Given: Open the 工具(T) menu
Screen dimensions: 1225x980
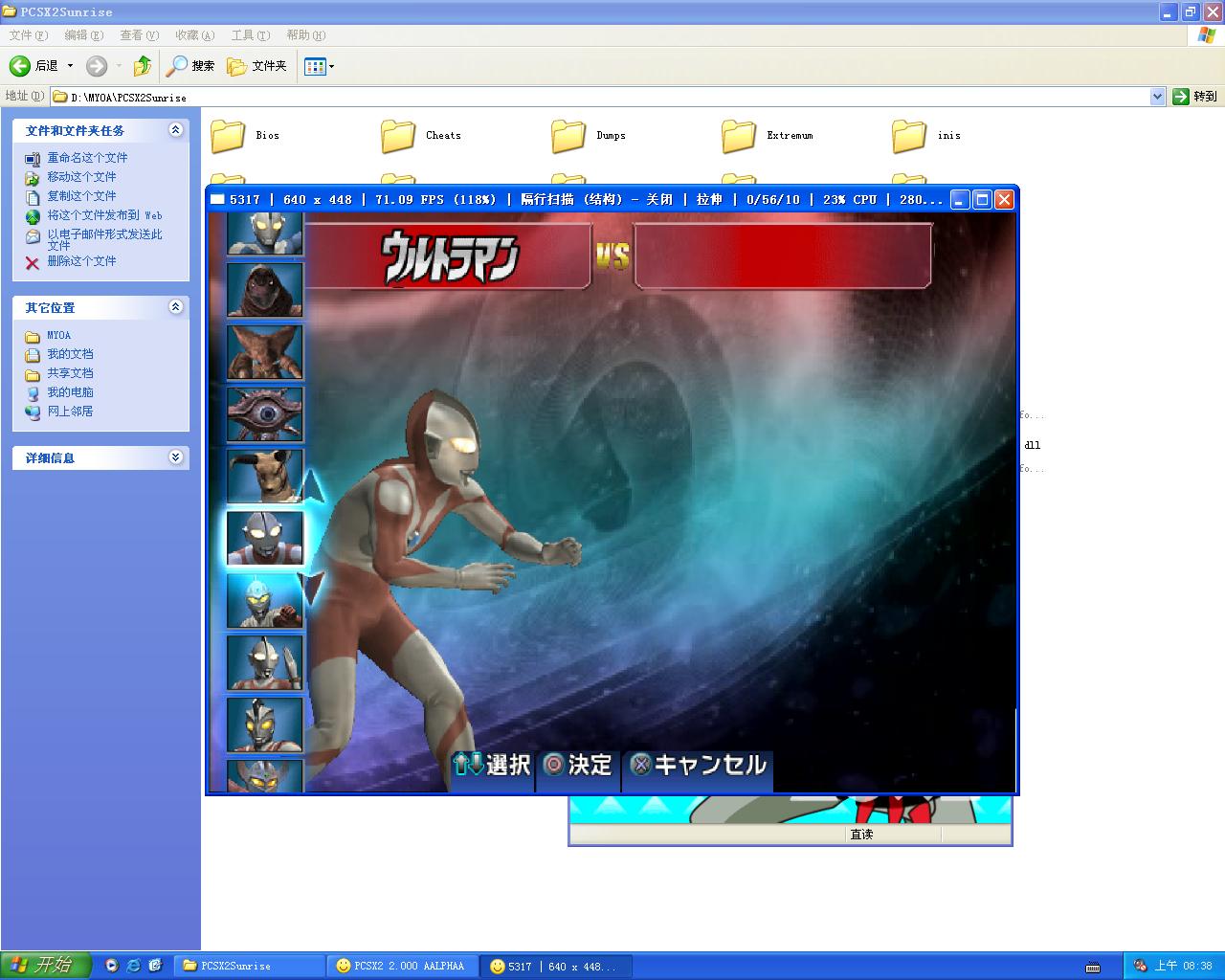Looking at the screenshot, I should [x=251, y=35].
